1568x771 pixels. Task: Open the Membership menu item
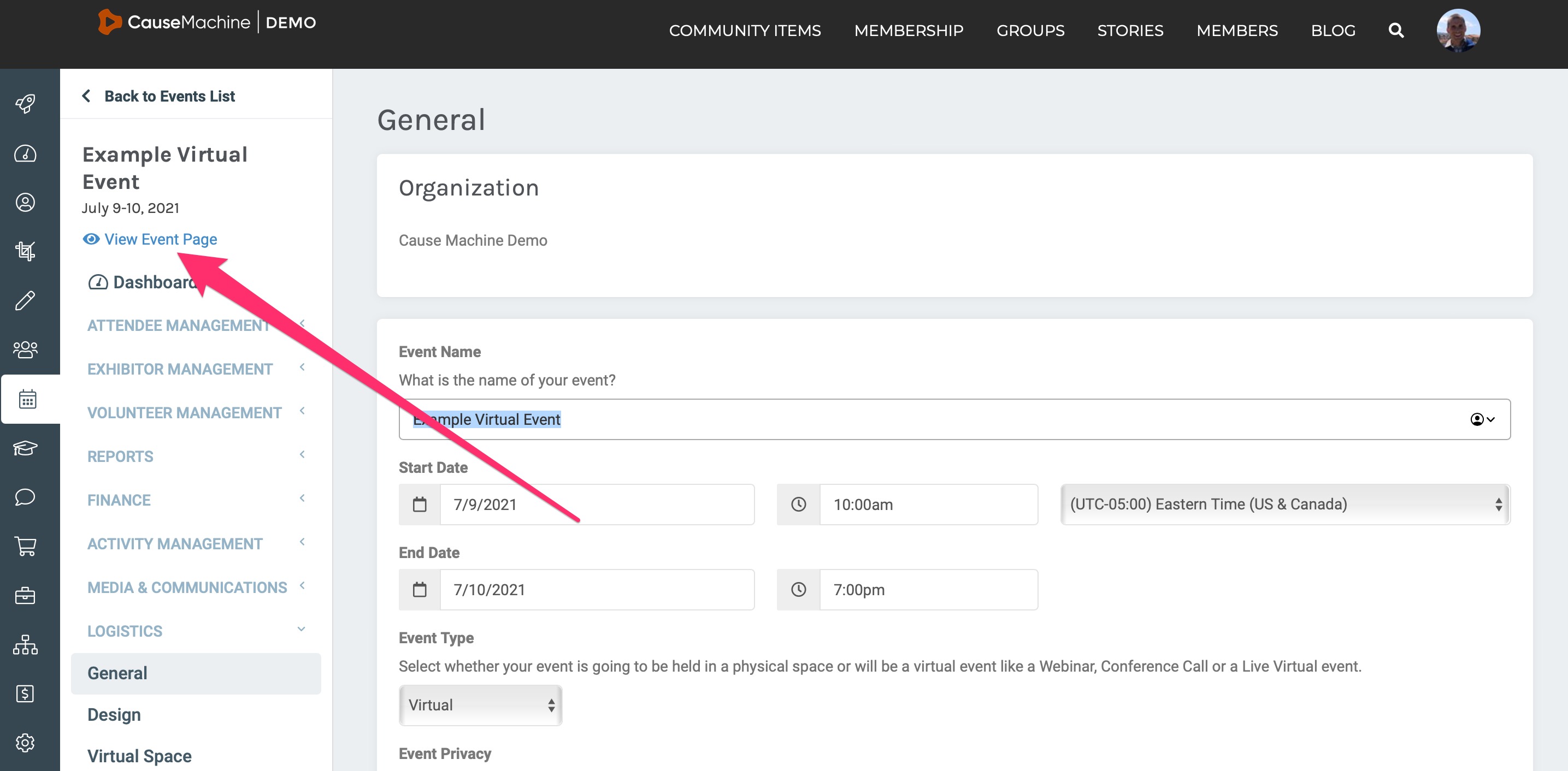[908, 31]
